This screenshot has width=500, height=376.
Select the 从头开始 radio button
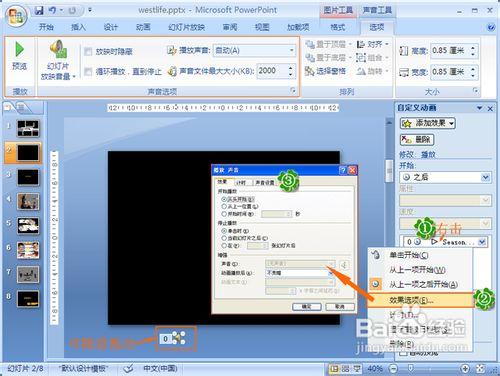(x=224, y=199)
